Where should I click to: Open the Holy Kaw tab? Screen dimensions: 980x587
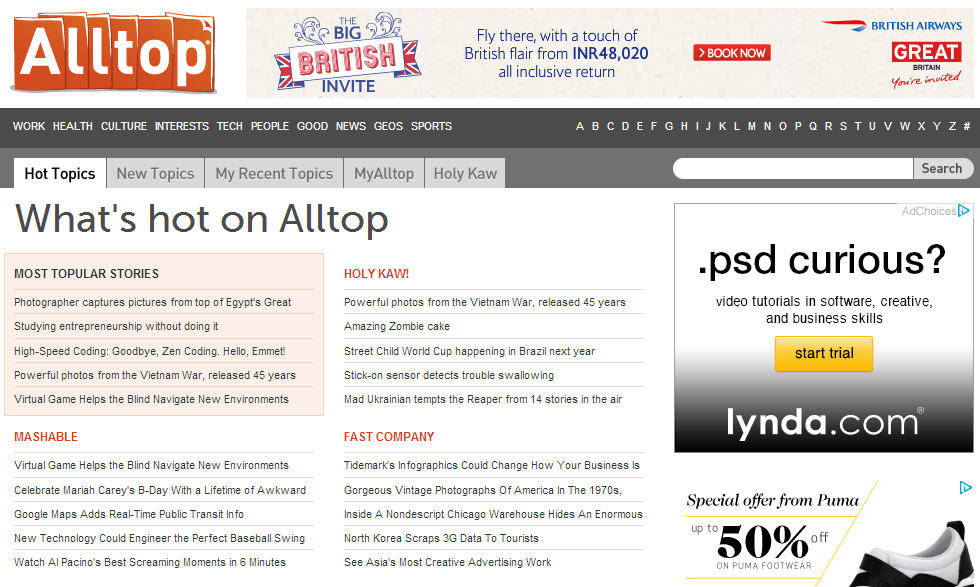[465, 173]
